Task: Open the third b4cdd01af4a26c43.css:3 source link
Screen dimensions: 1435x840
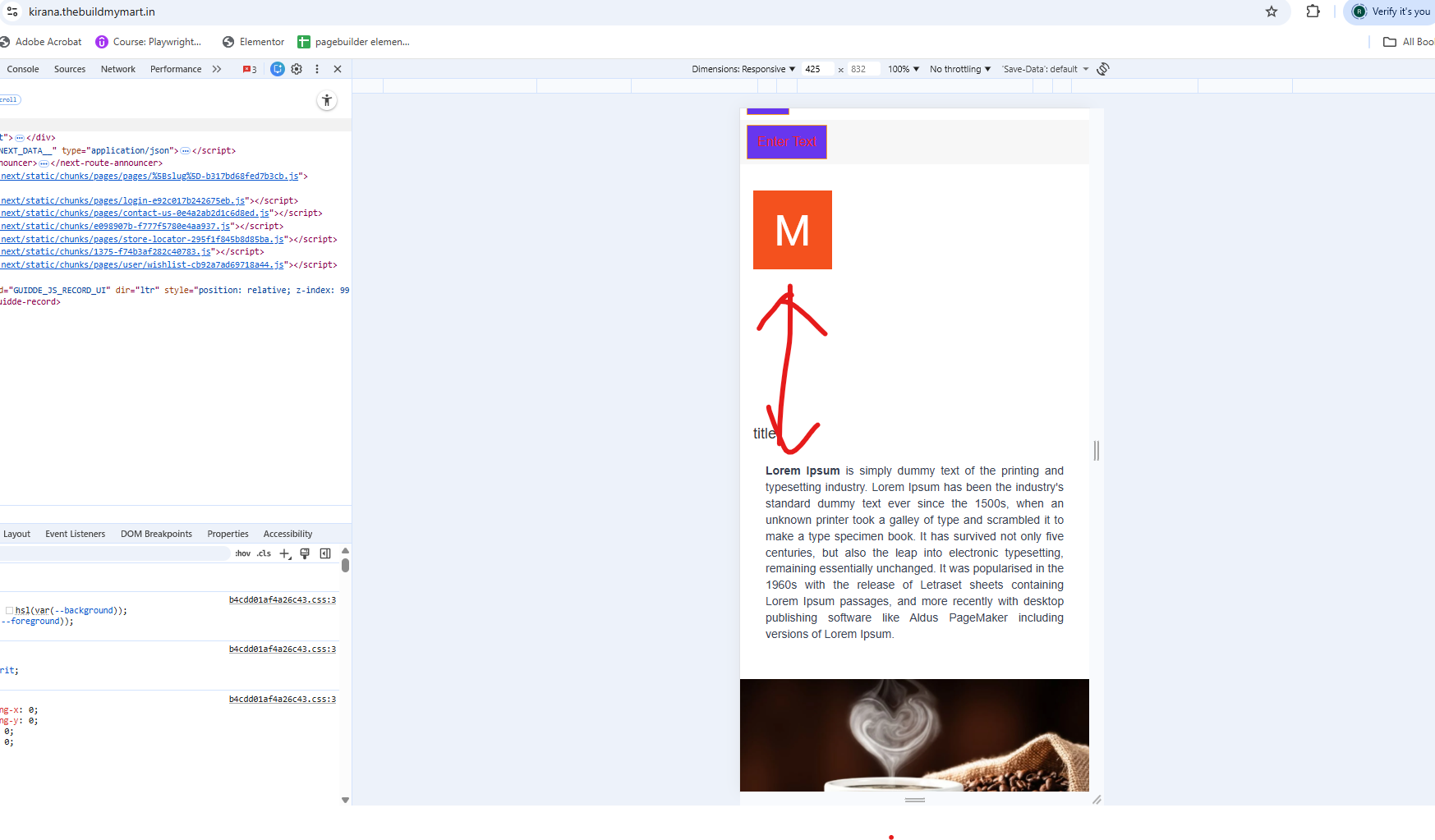Action: pos(283,700)
